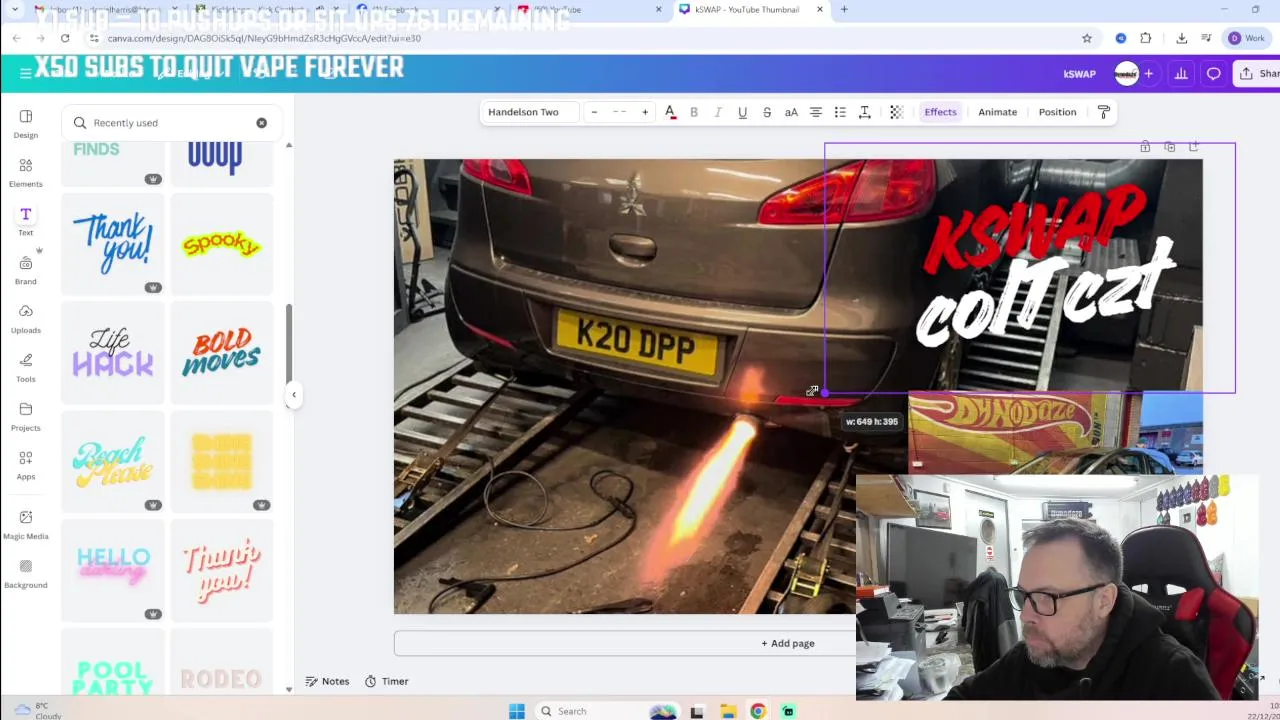Click the export icon above selected element
This screenshot has width=1280, height=720.
[x=1194, y=147]
